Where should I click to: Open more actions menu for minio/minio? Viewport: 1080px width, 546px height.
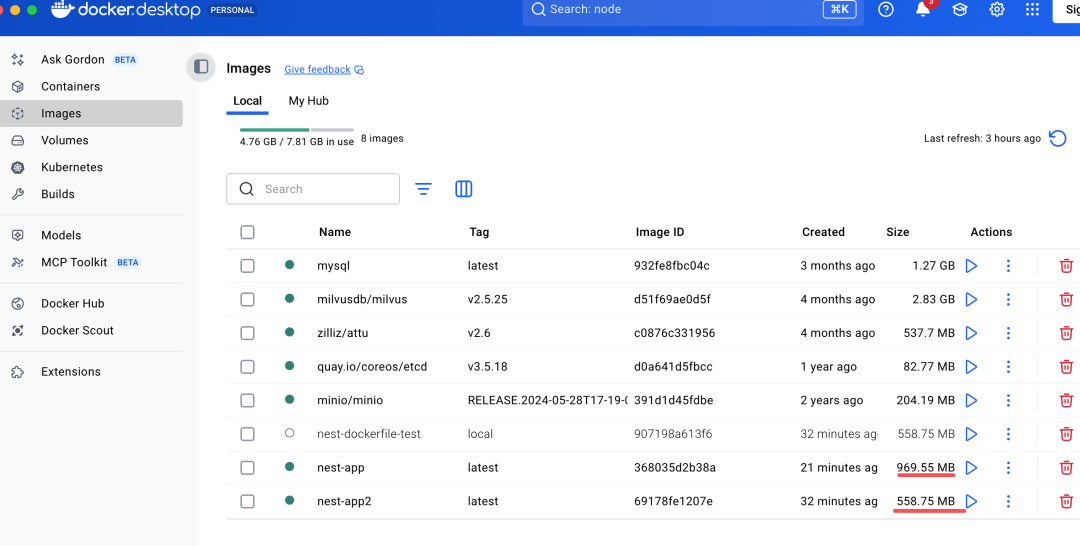[x=1008, y=400]
